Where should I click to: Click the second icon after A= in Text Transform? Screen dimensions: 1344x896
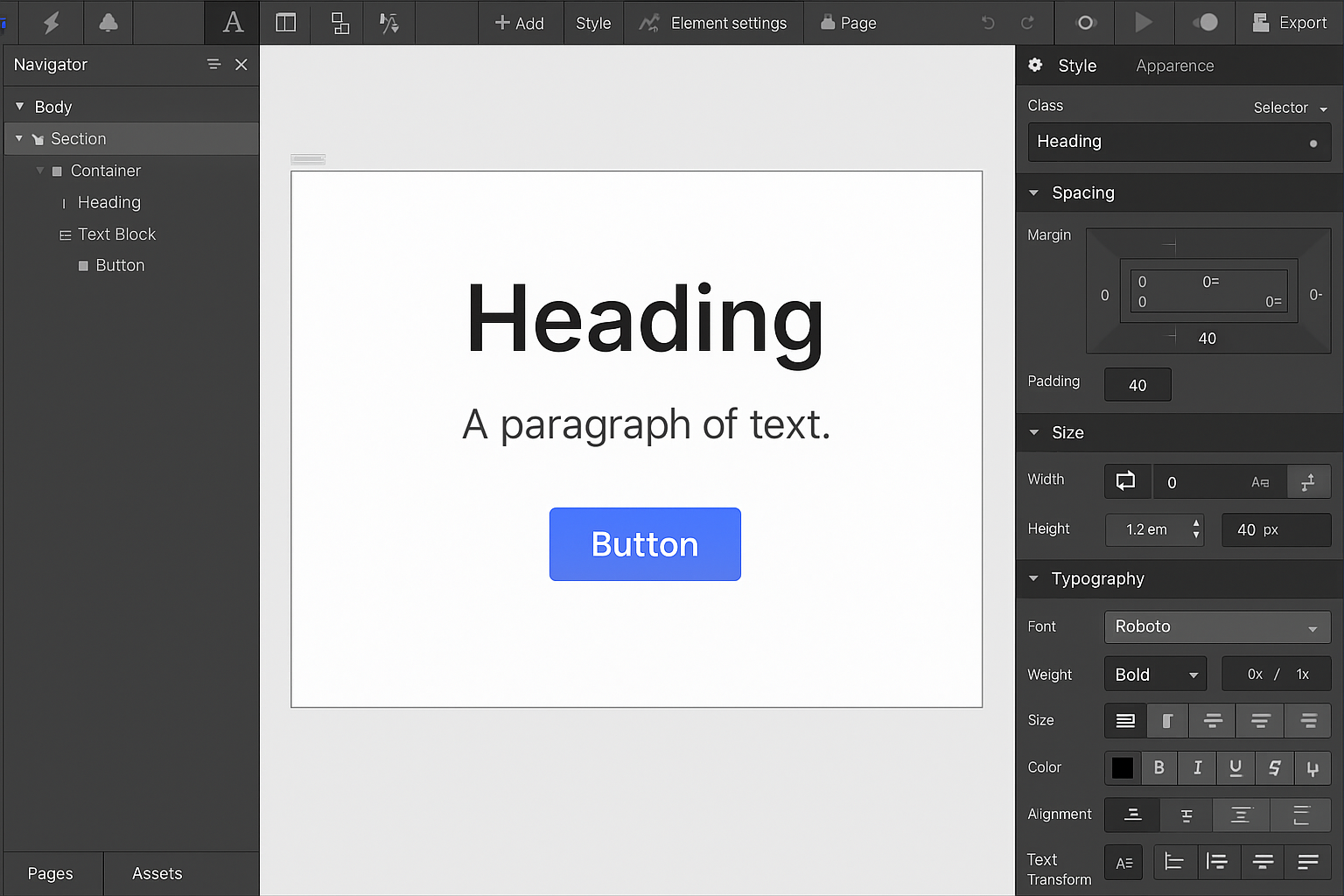(1217, 863)
